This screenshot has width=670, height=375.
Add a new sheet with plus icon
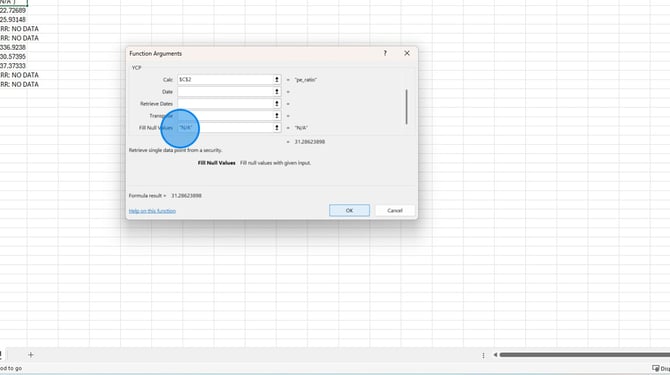(x=31, y=354)
